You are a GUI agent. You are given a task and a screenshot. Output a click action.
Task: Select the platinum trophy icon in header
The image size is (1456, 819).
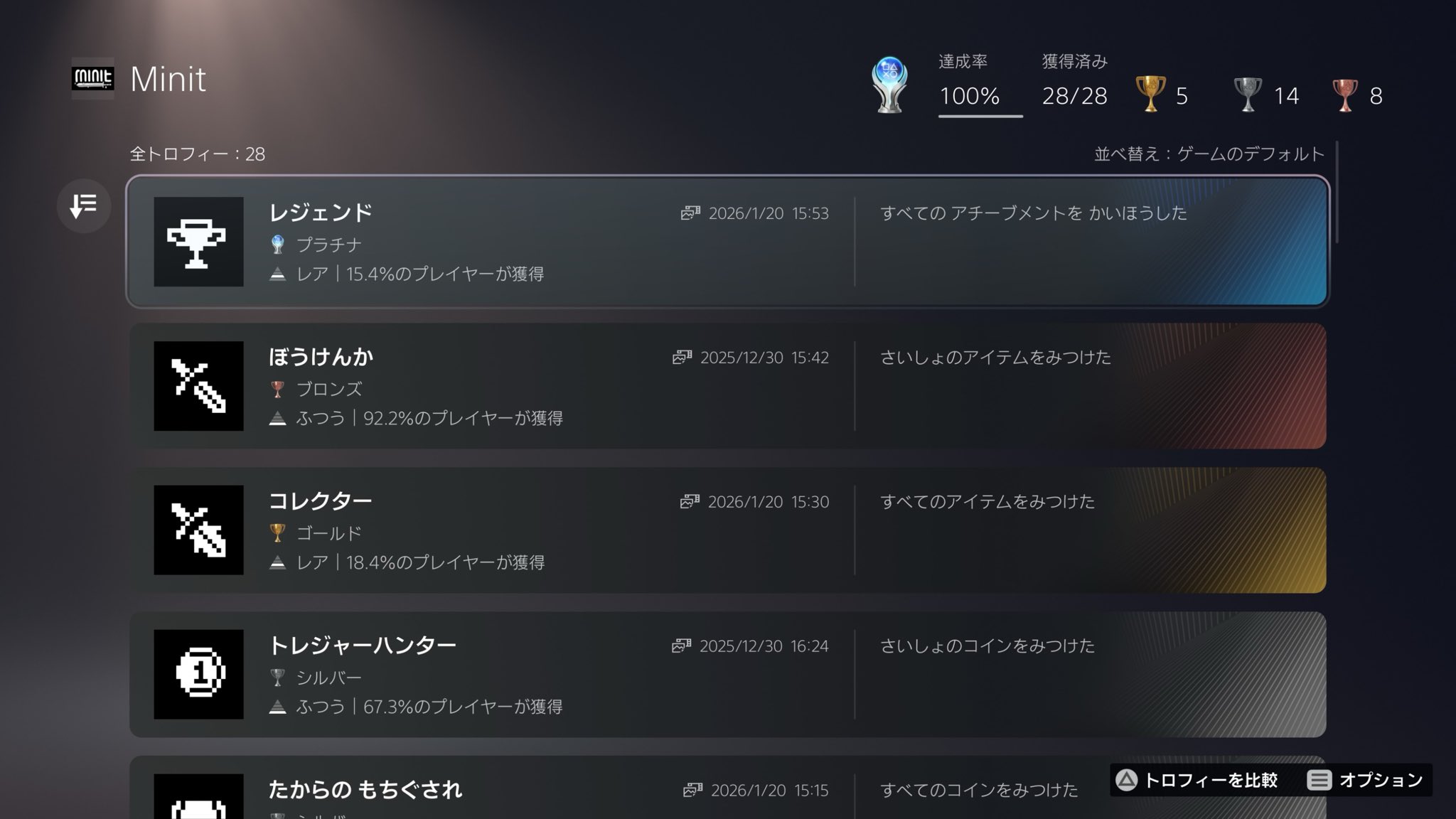[x=889, y=85]
